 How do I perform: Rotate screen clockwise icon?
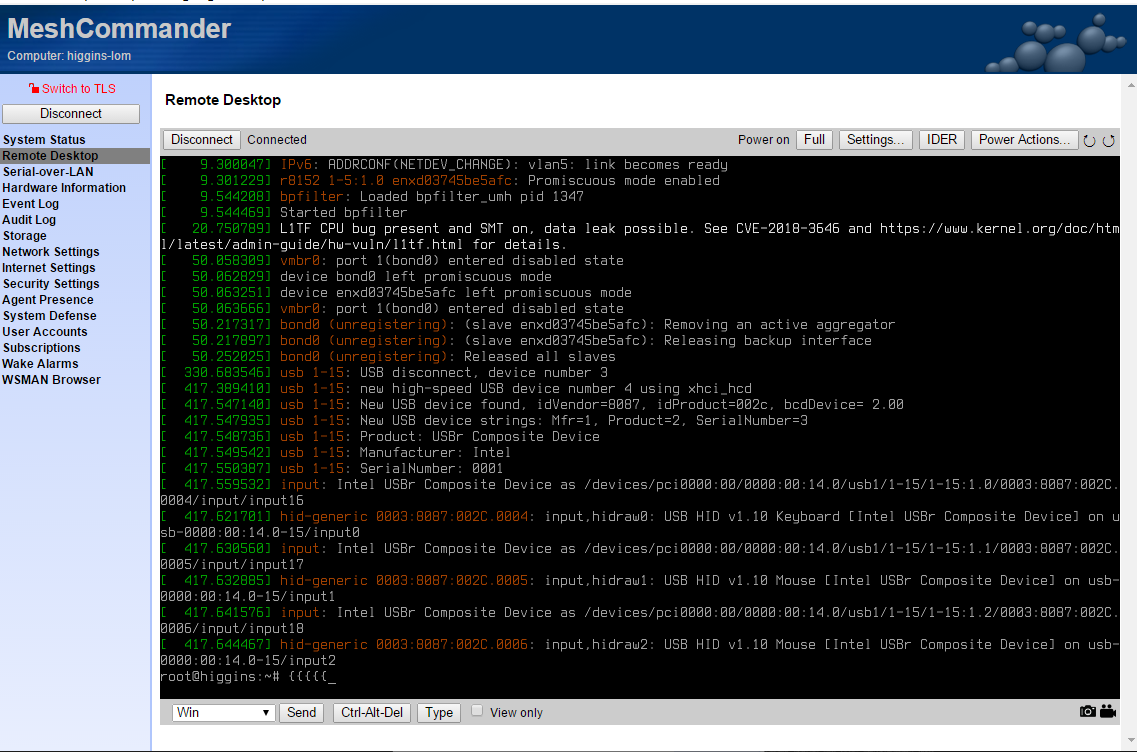[1109, 141]
